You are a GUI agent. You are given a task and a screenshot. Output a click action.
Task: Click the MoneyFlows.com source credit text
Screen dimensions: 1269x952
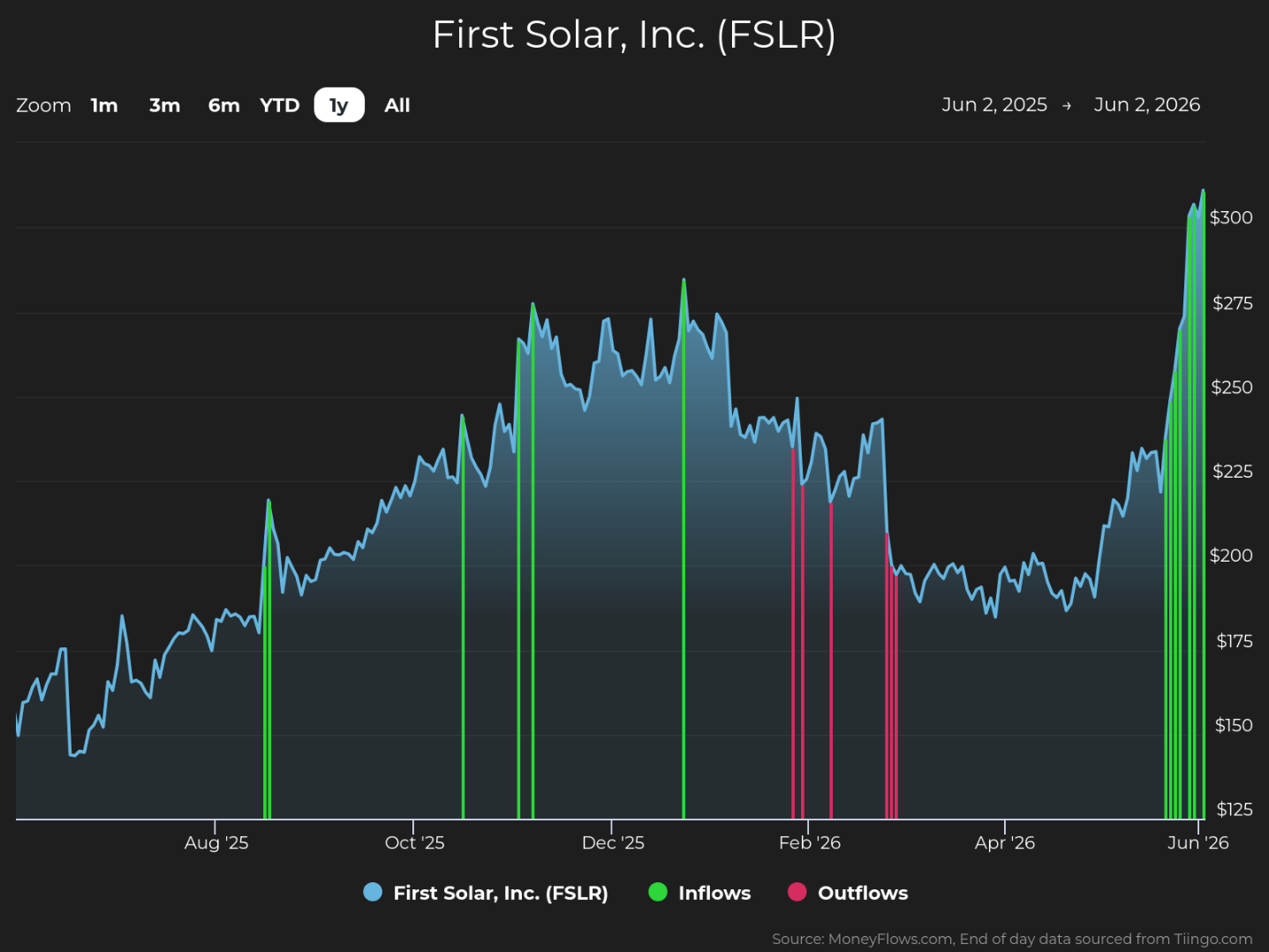1012,939
